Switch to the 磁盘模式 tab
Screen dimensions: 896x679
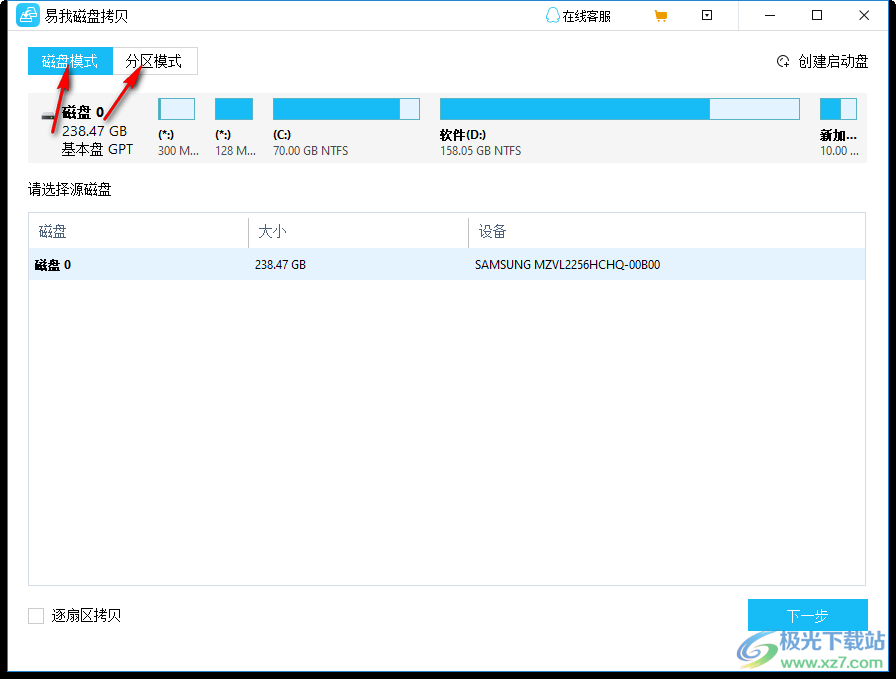pyautogui.click(x=69, y=61)
